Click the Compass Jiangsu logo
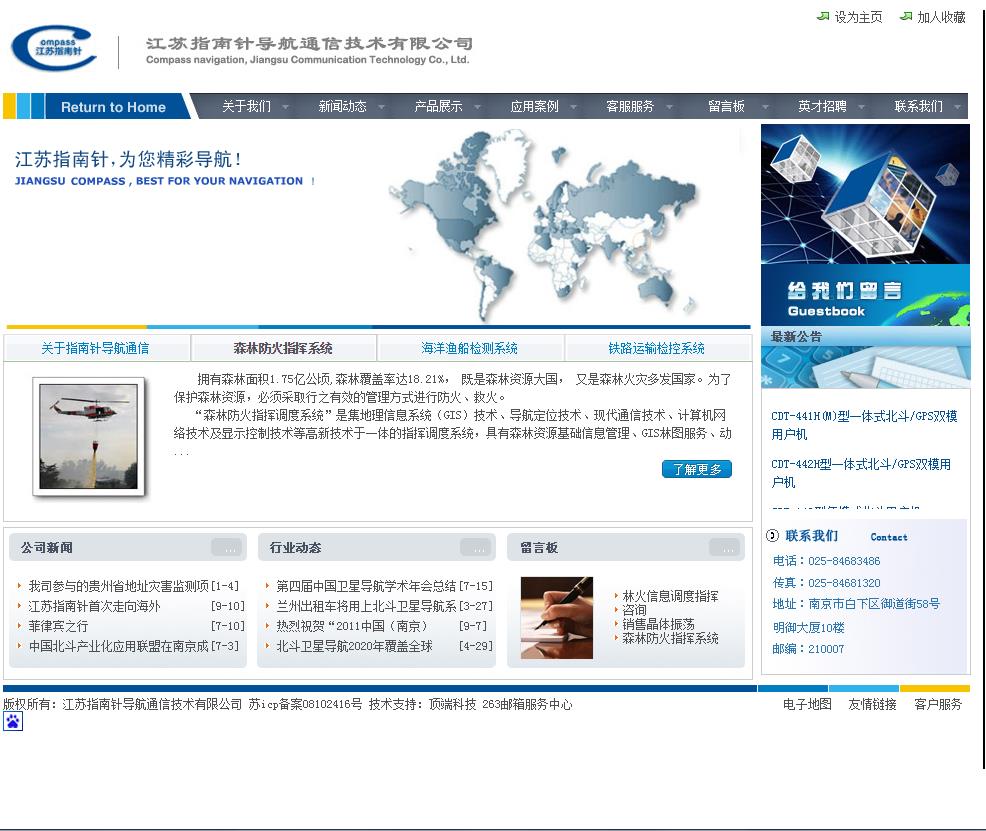This screenshot has width=986, height=831. [x=54, y=48]
